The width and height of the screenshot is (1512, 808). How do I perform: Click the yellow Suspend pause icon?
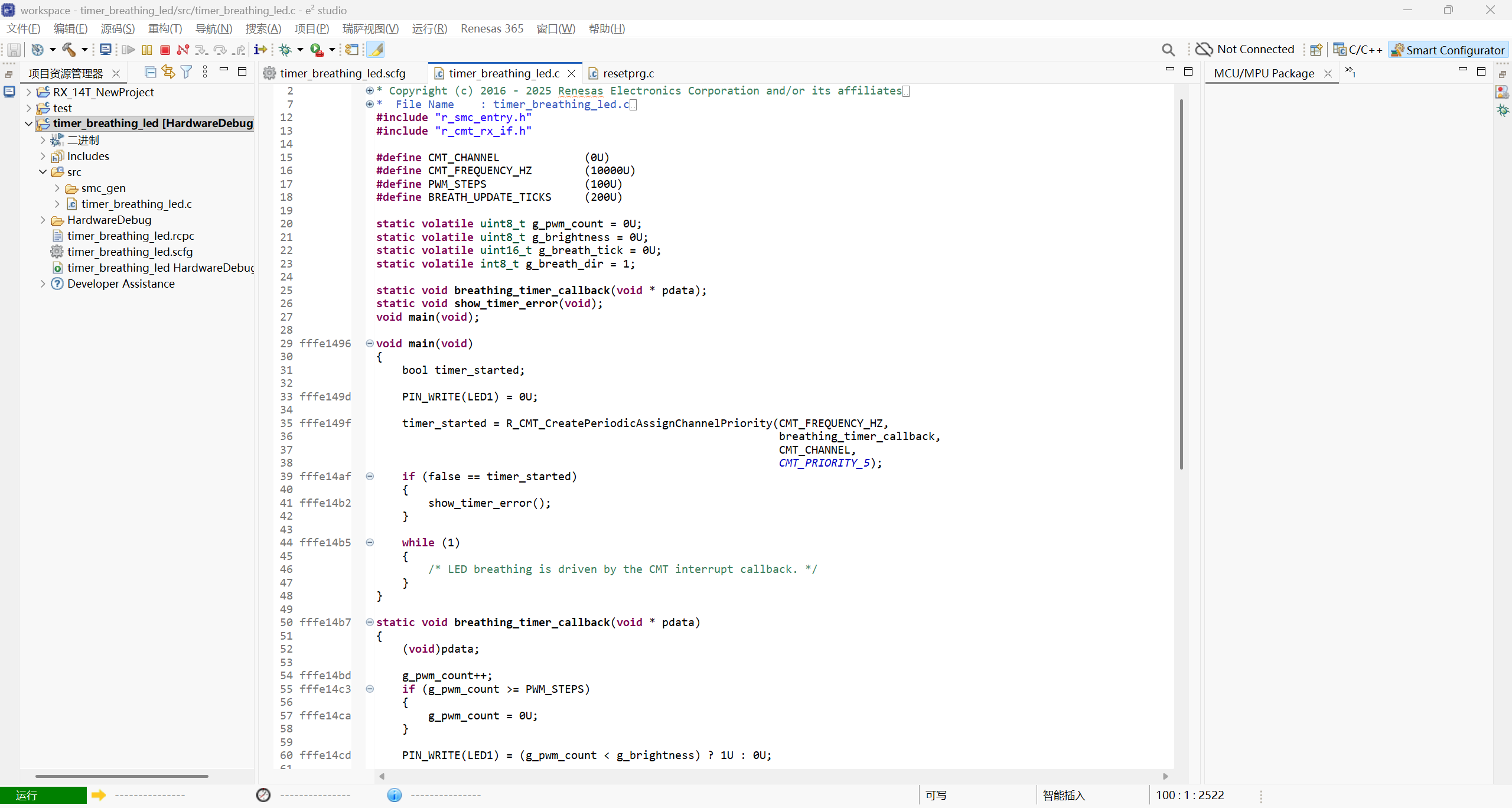click(x=147, y=50)
